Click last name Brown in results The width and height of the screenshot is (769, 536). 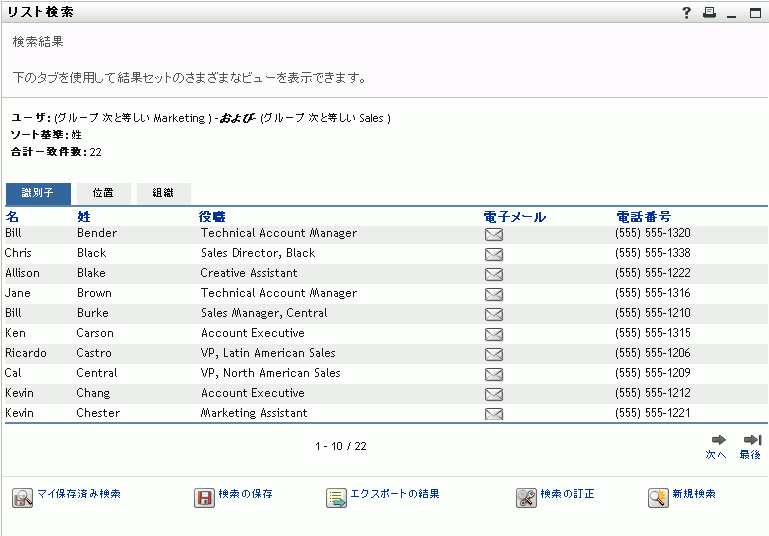click(94, 293)
